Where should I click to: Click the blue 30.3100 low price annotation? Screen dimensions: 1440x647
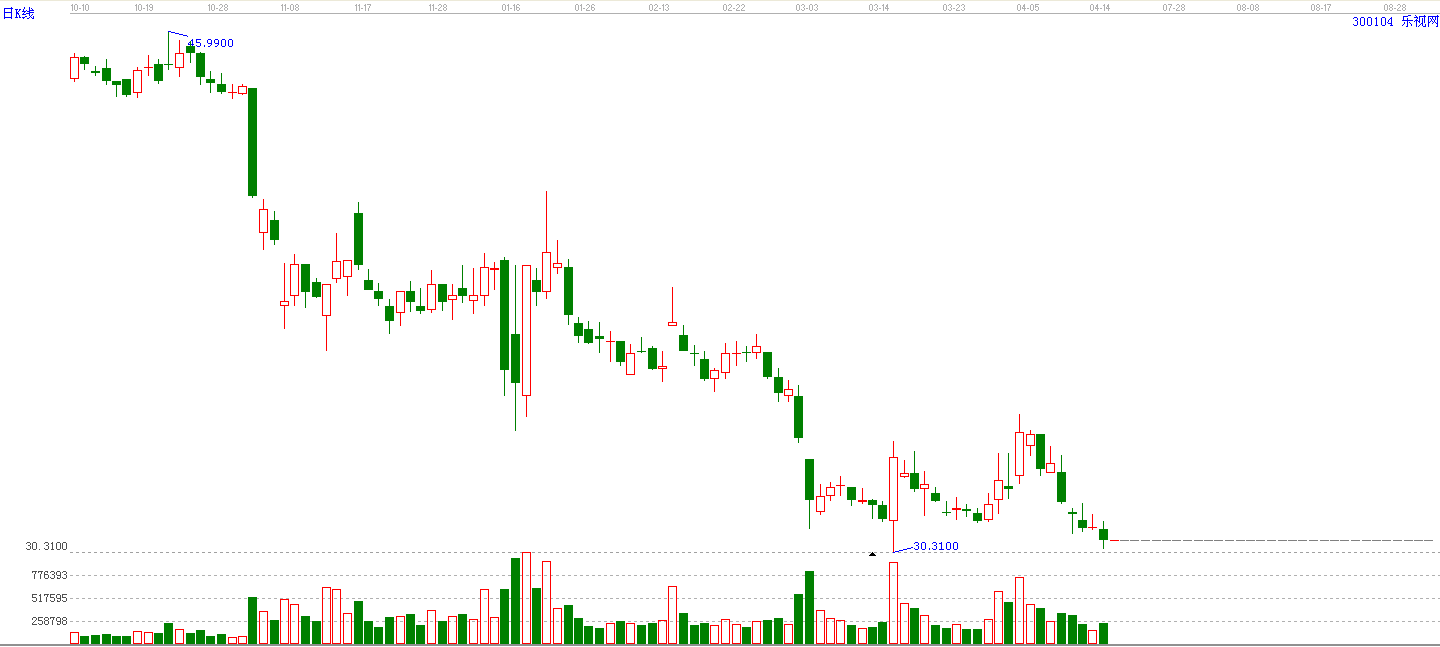[936, 546]
